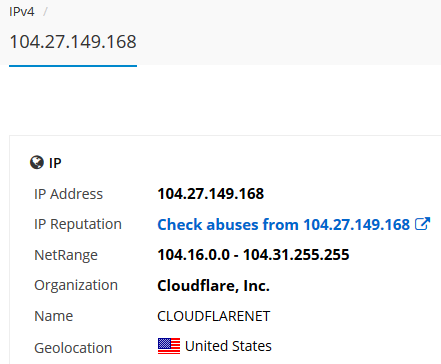Go to IPv4 breadcrumb
The height and width of the screenshot is (364, 441).
(22, 12)
